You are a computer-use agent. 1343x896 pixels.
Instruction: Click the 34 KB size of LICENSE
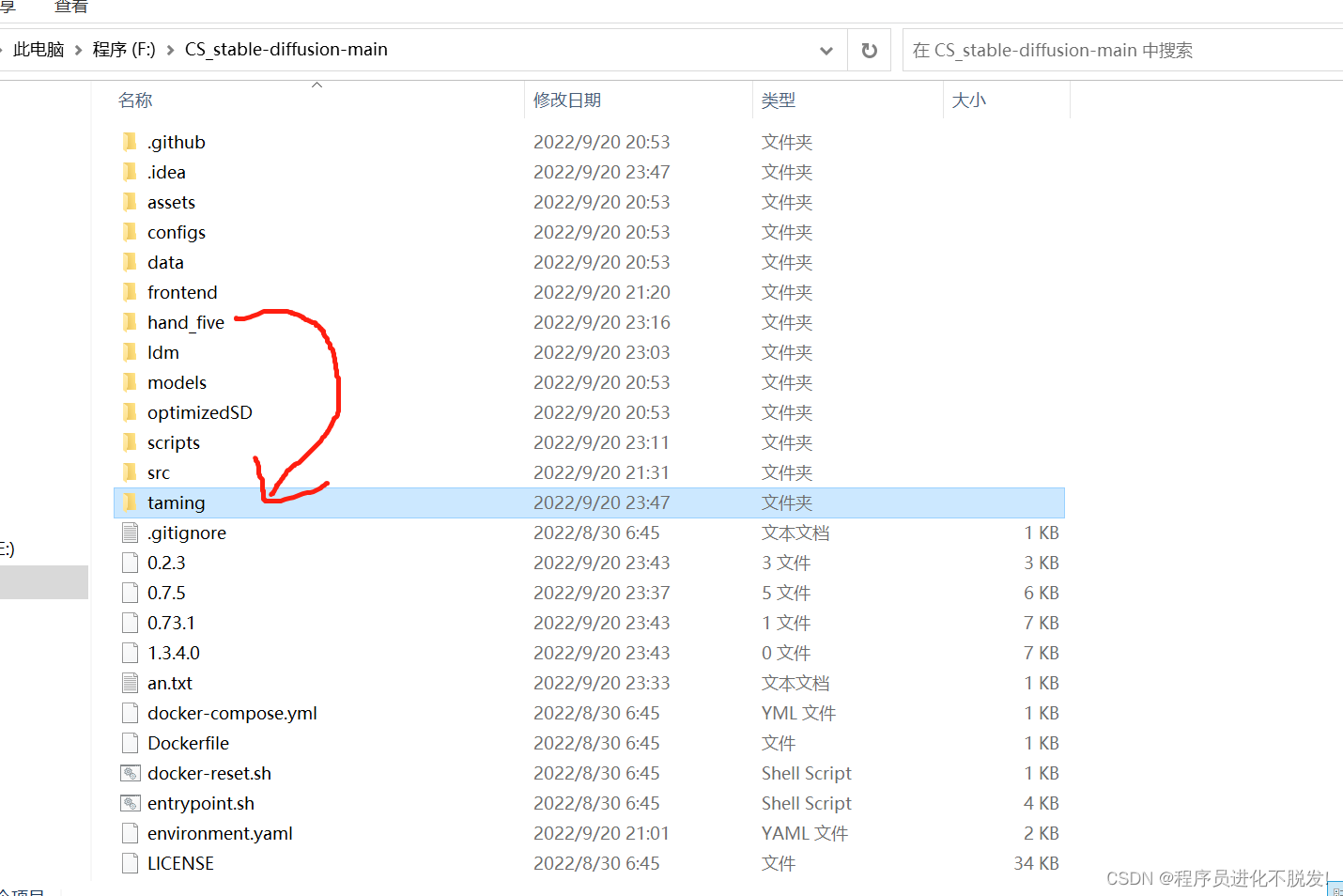pyautogui.click(x=1036, y=863)
